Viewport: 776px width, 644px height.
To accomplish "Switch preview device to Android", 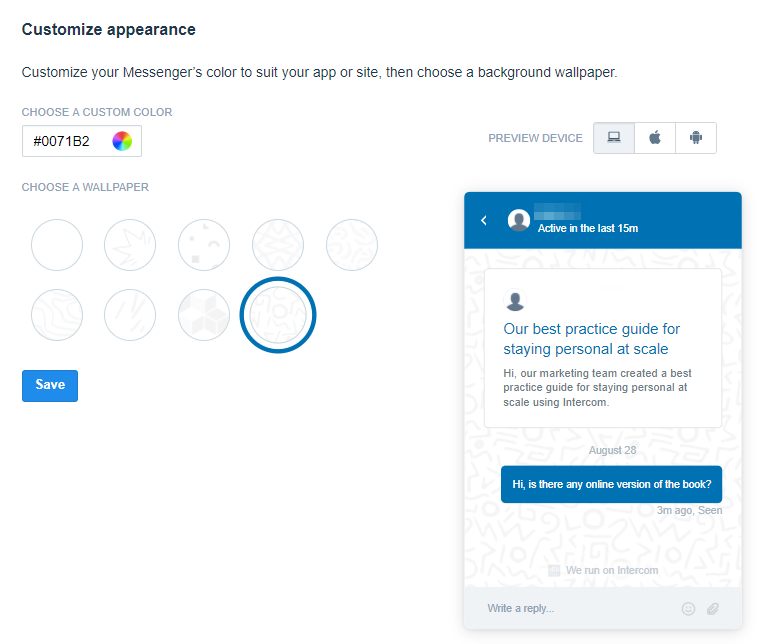I will click(x=696, y=138).
